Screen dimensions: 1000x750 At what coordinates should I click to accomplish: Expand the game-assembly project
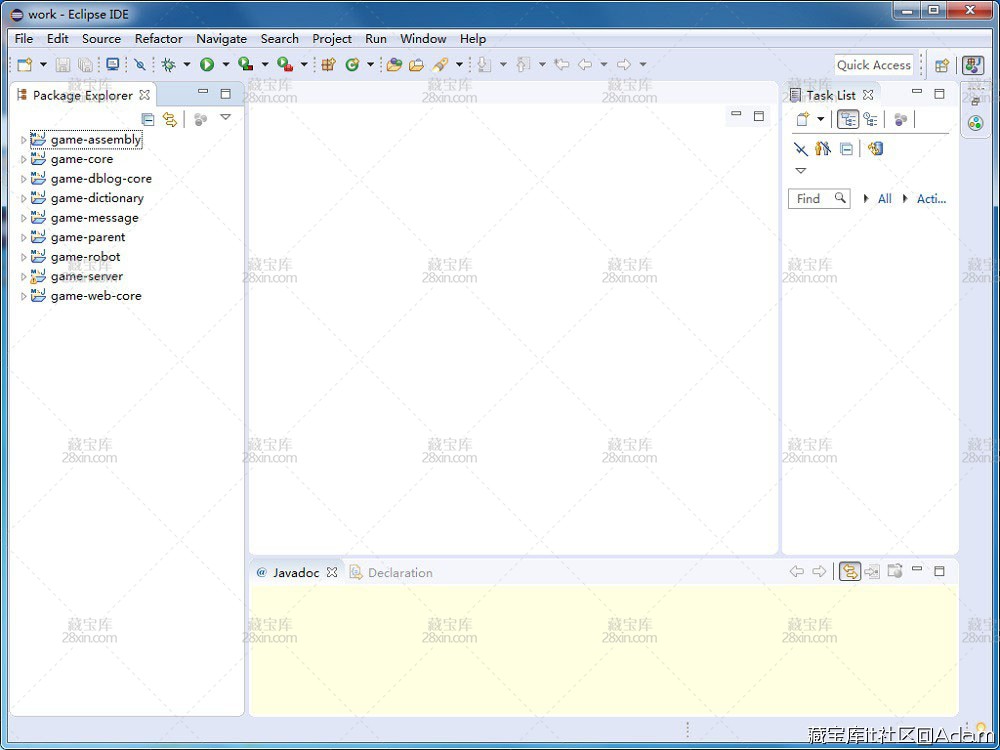tap(24, 140)
